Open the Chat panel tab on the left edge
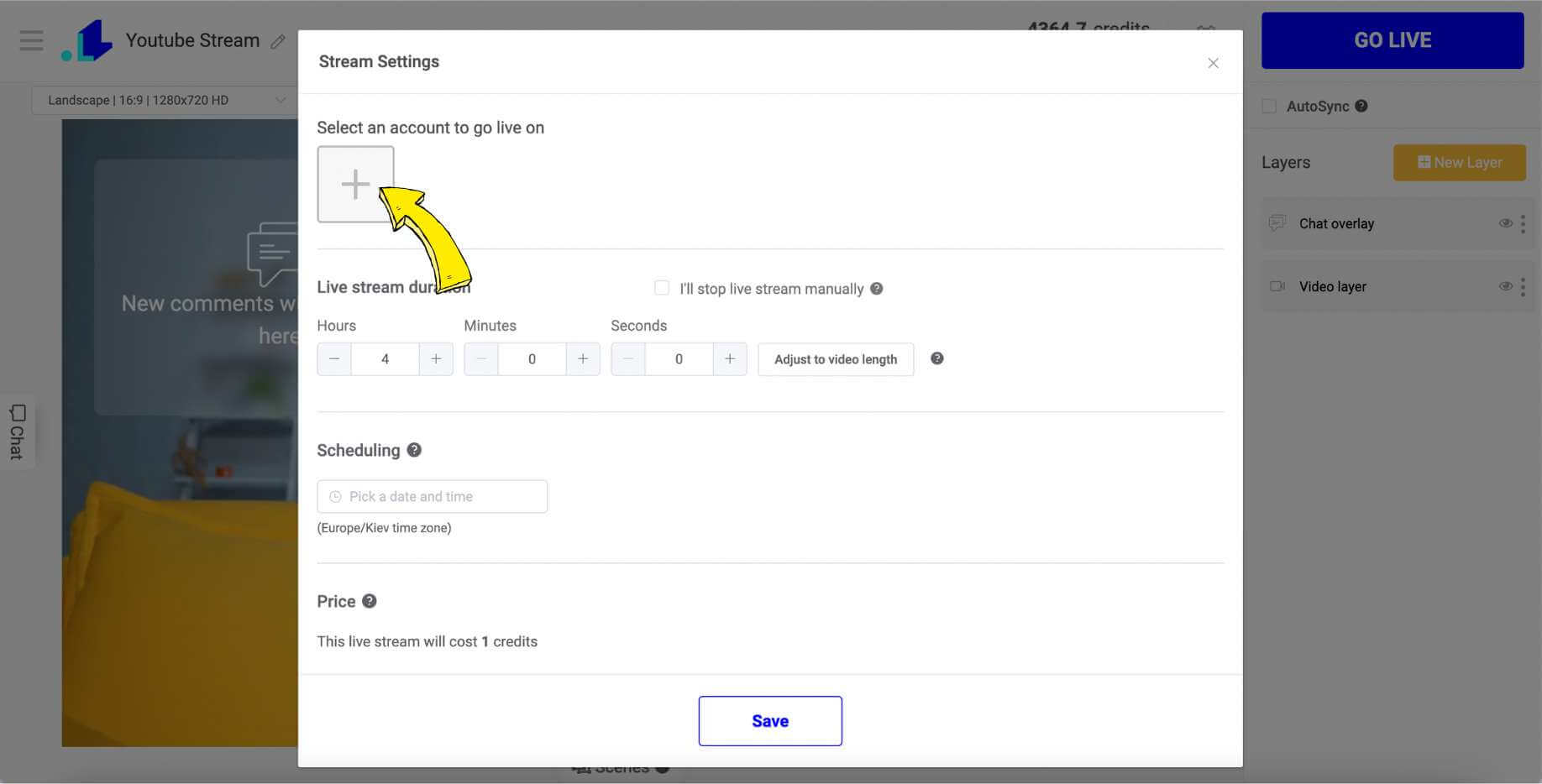 18,432
